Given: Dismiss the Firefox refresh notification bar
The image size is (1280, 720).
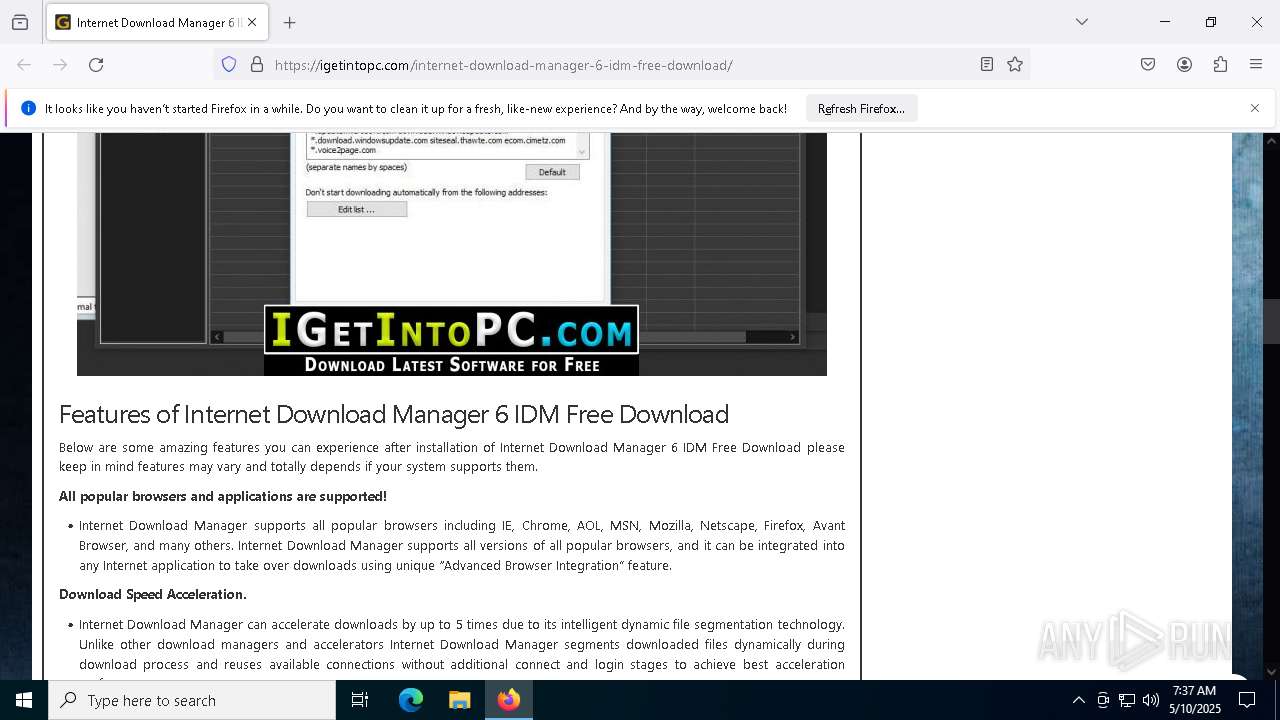Looking at the screenshot, I should pos(1255,108).
